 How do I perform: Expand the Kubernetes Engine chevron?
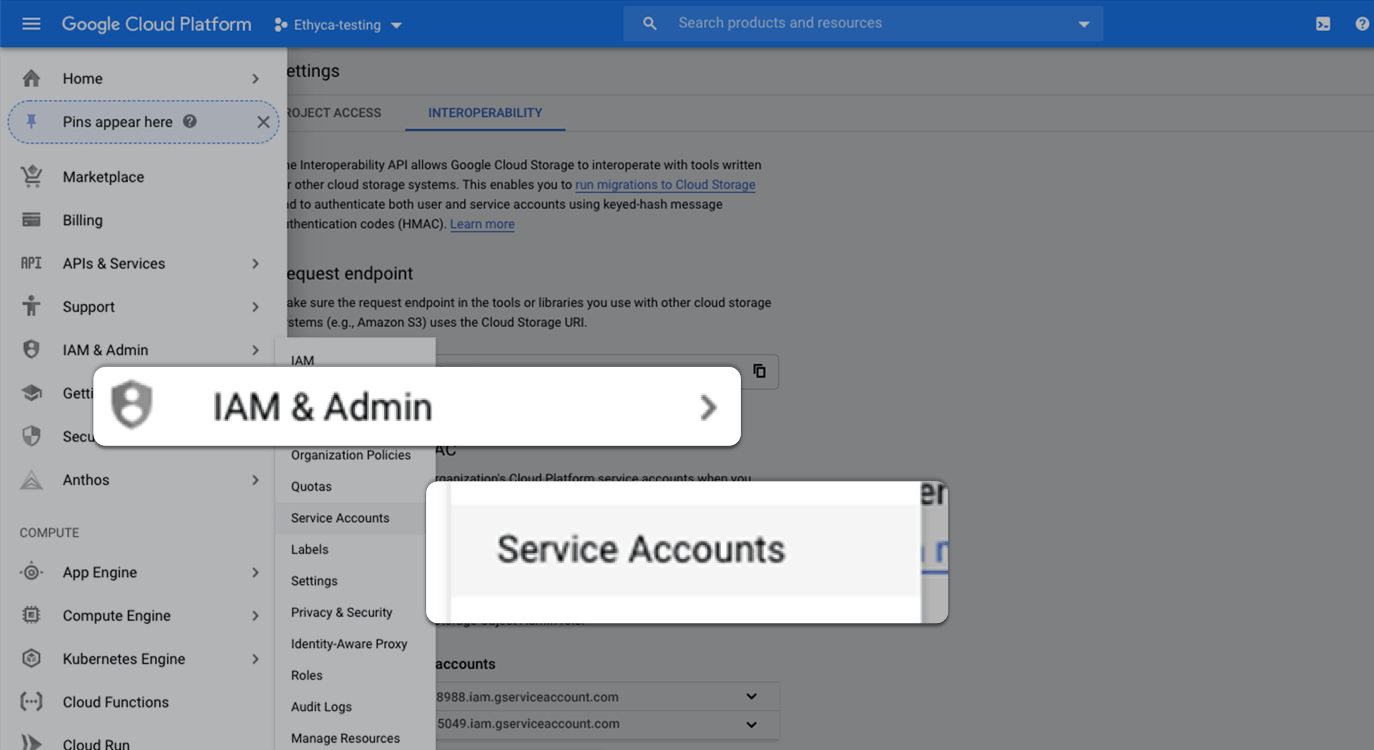[x=256, y=659]
